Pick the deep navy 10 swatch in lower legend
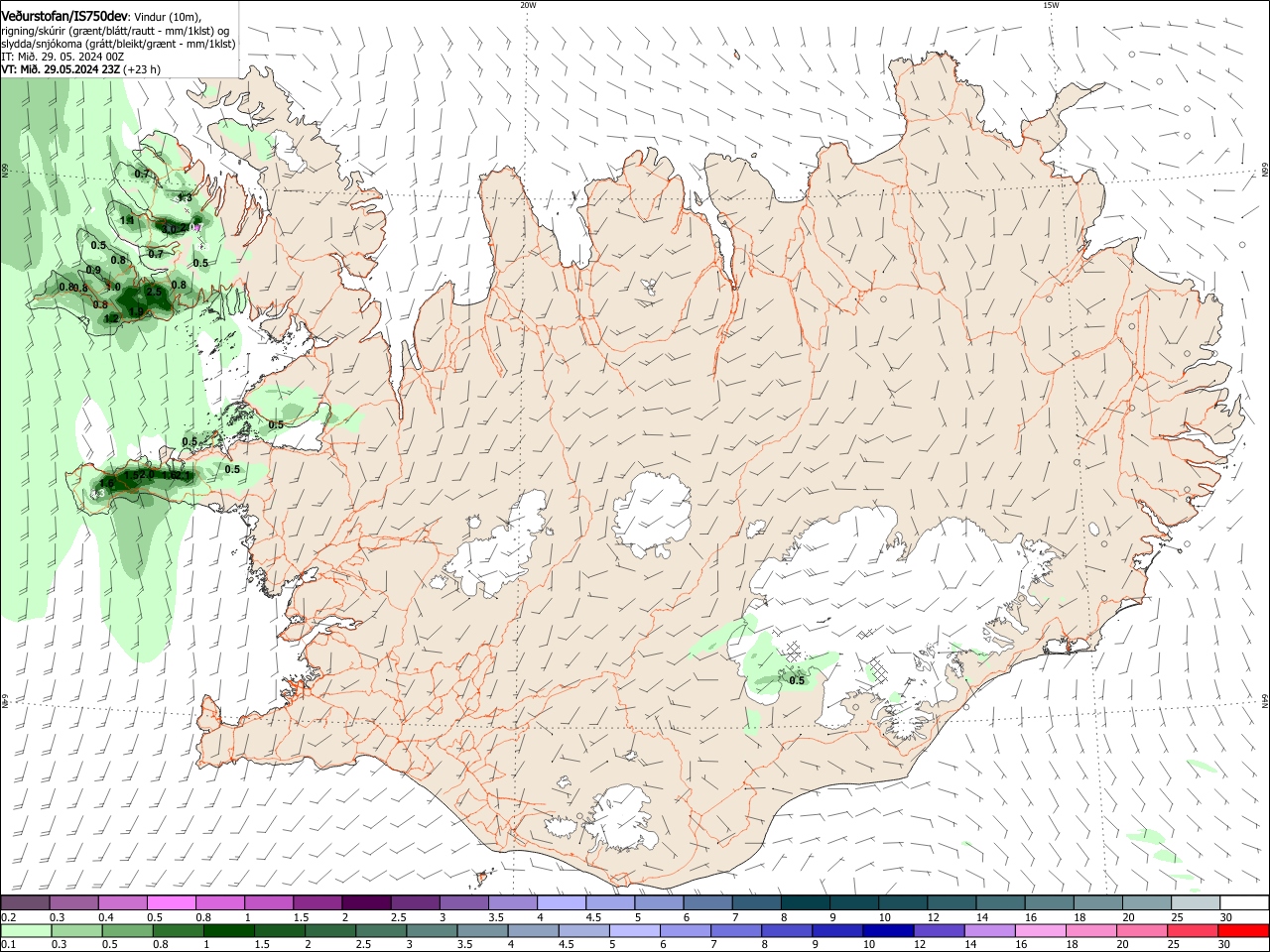1270x952 pixels. [887, 930]
